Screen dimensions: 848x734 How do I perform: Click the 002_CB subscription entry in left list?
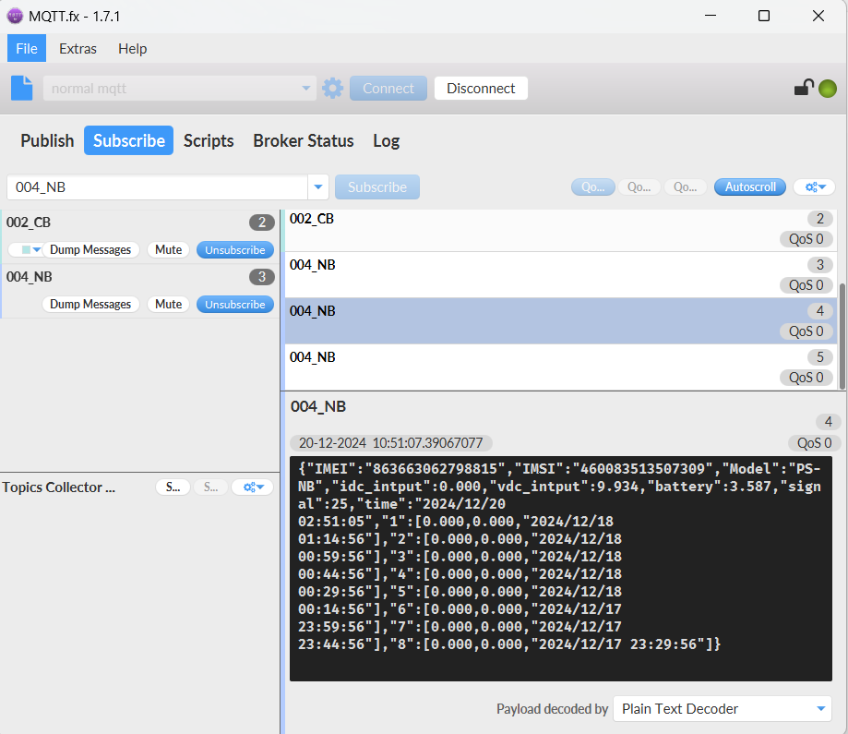(140, 236)
